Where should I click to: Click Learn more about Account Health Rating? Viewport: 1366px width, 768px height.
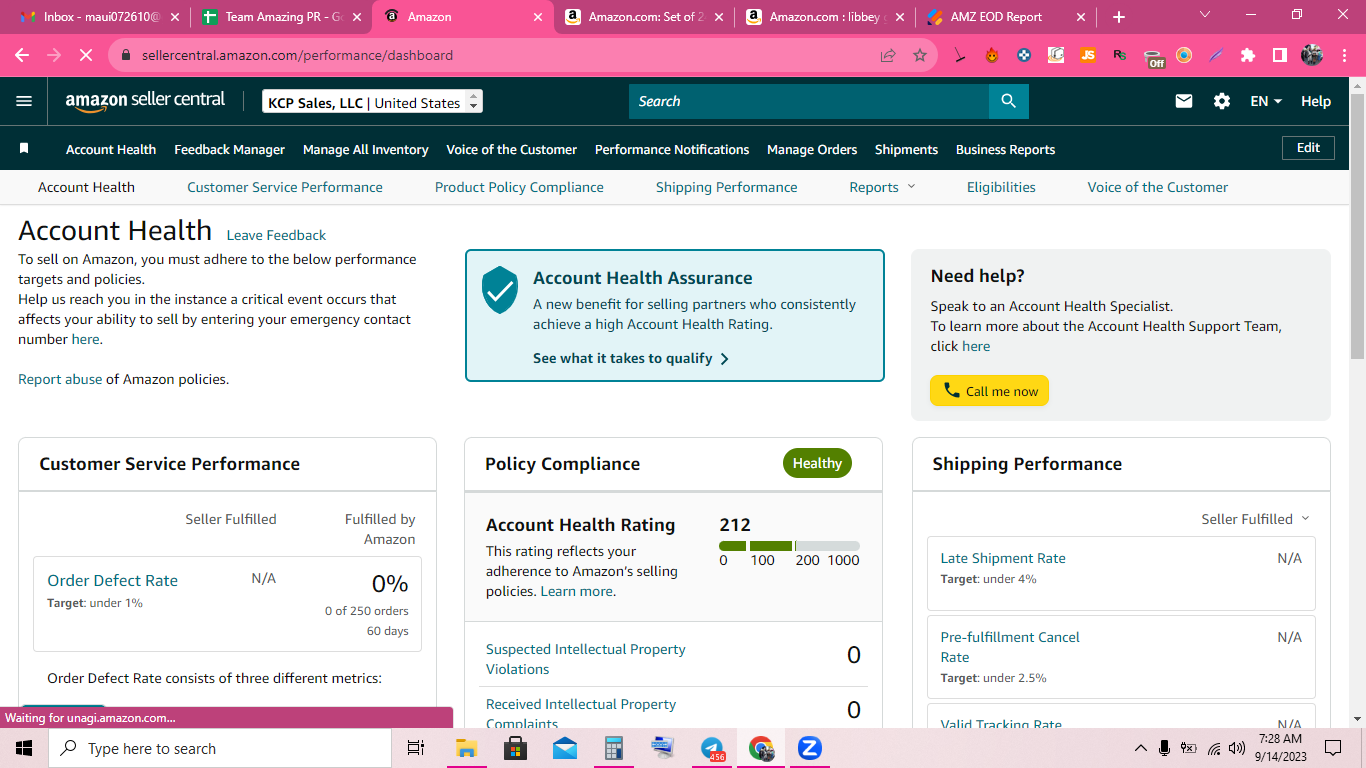click(577, 591)
